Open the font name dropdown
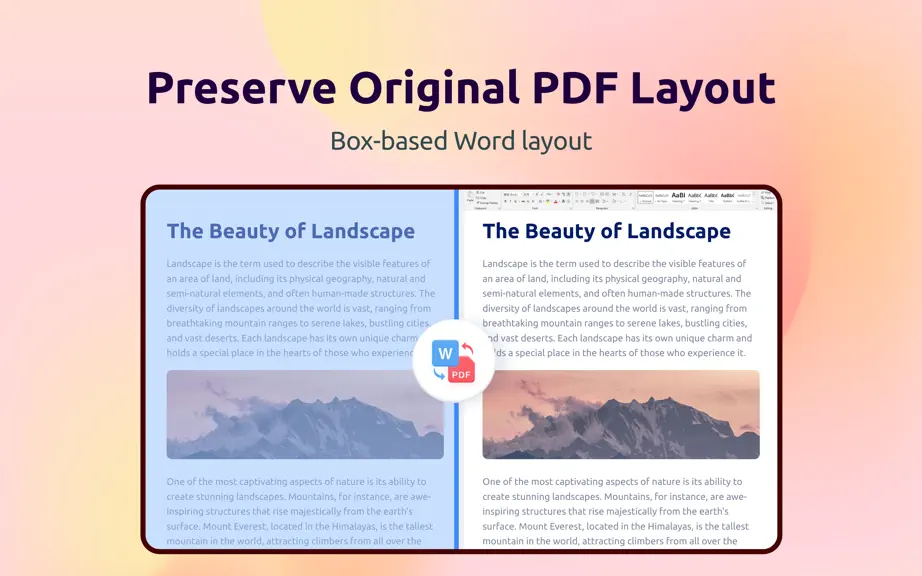 tap(513, 195)
